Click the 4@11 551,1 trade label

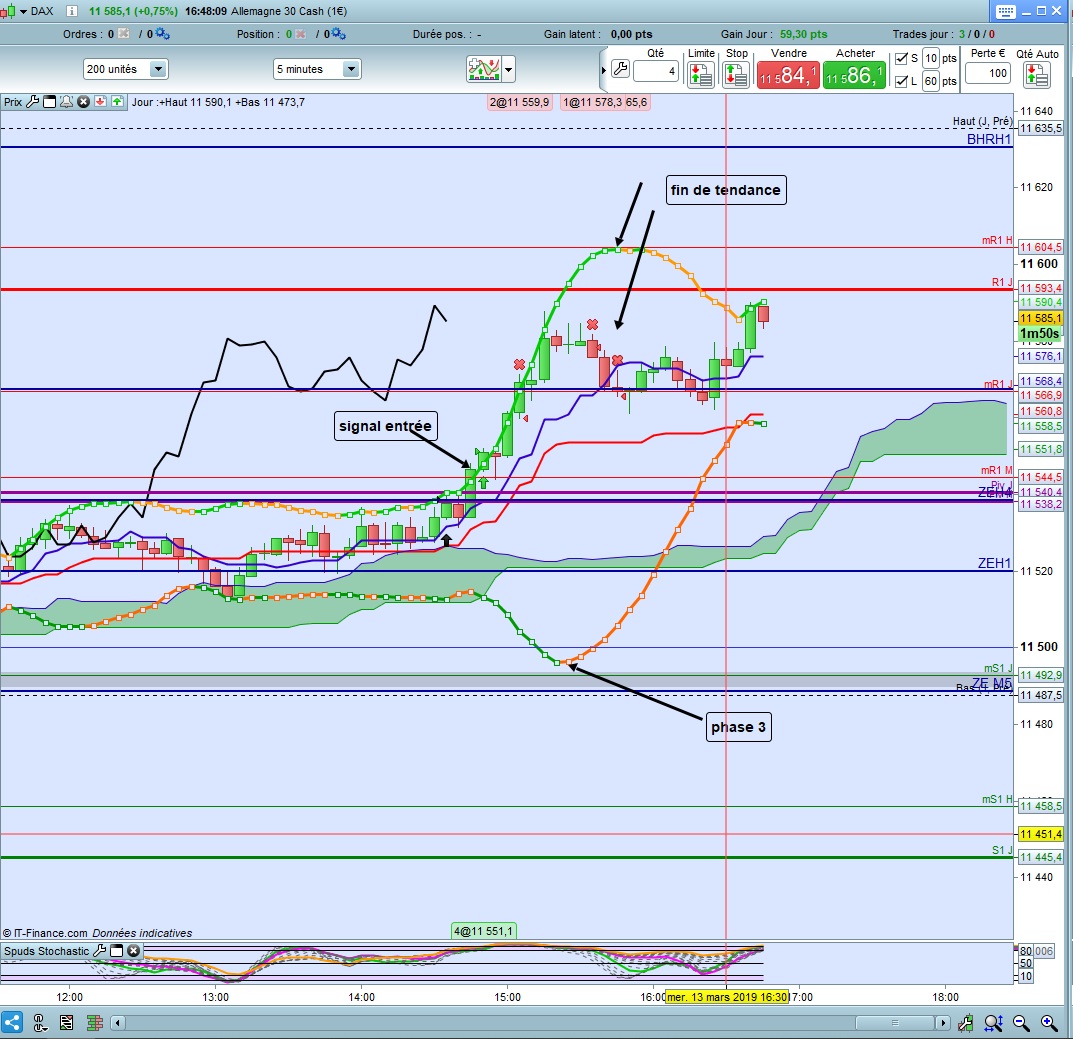click(483, 931)
